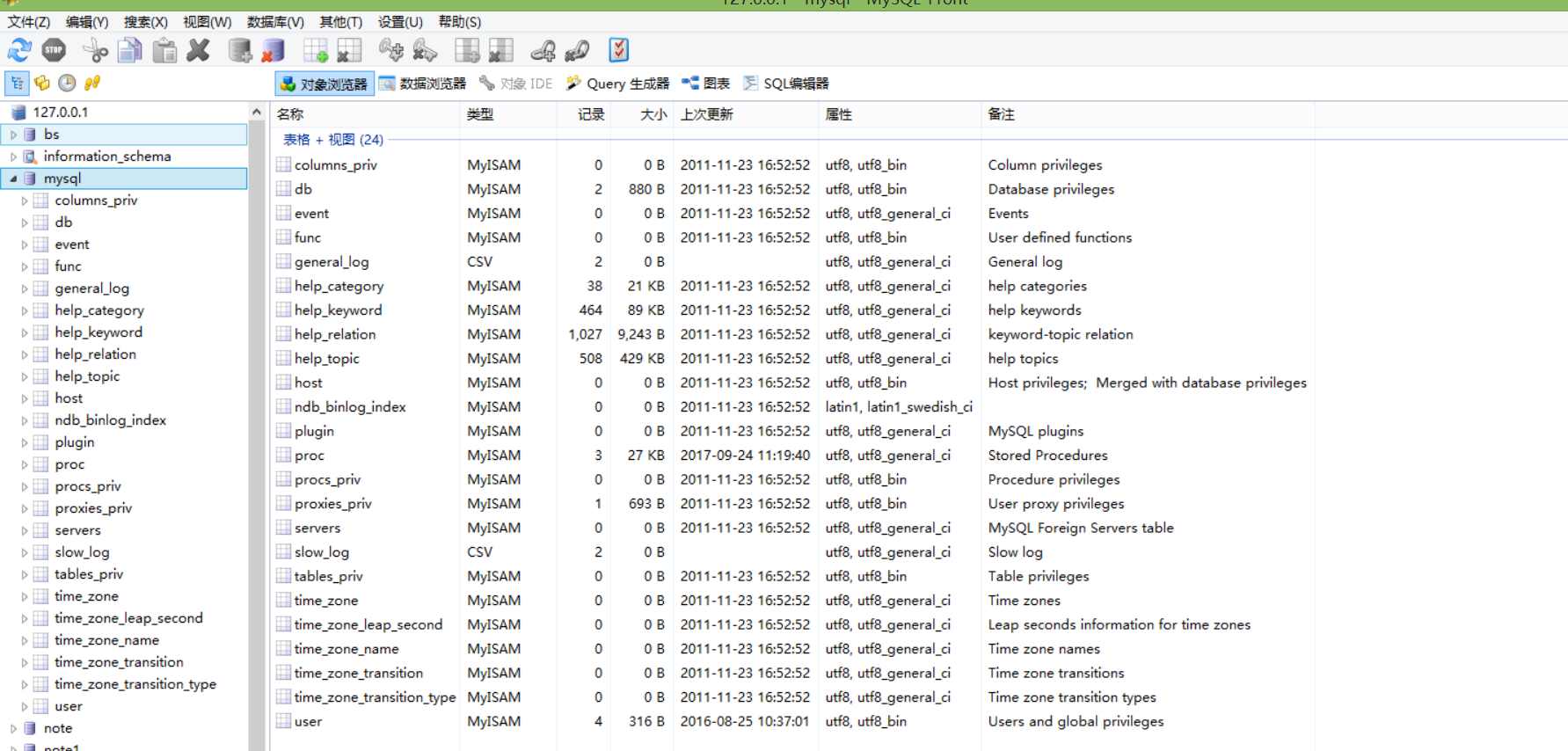Viewport: 1568px width, 751px height.
Task: Click the Remove Foreign Key link icon
Action: point(577,51)
